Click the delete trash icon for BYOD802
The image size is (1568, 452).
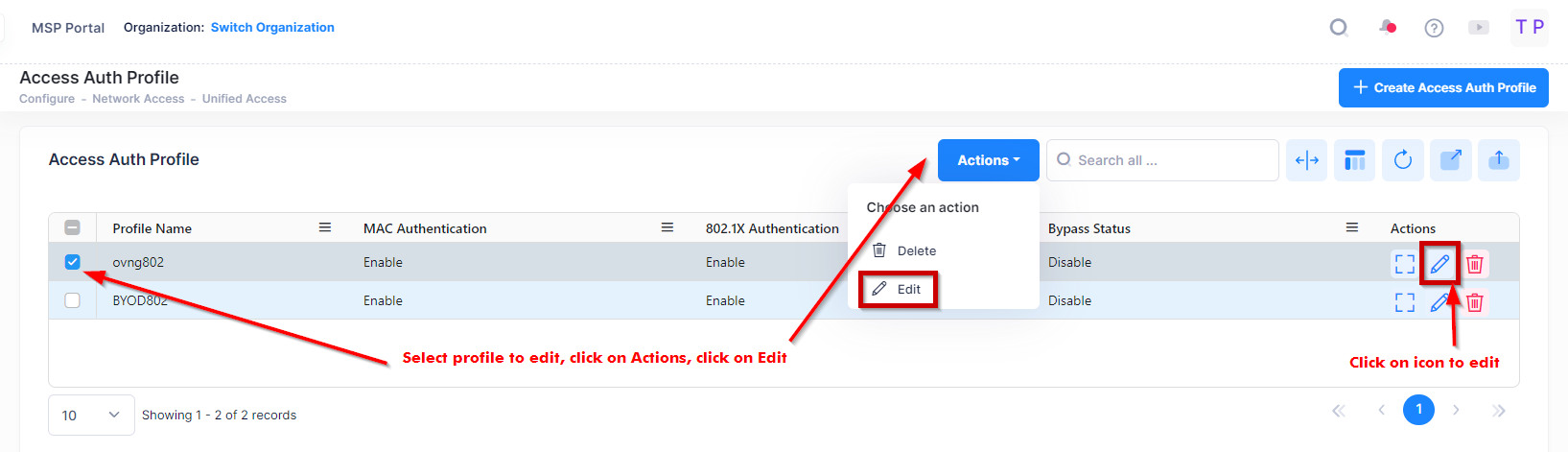click(1475, 302)
